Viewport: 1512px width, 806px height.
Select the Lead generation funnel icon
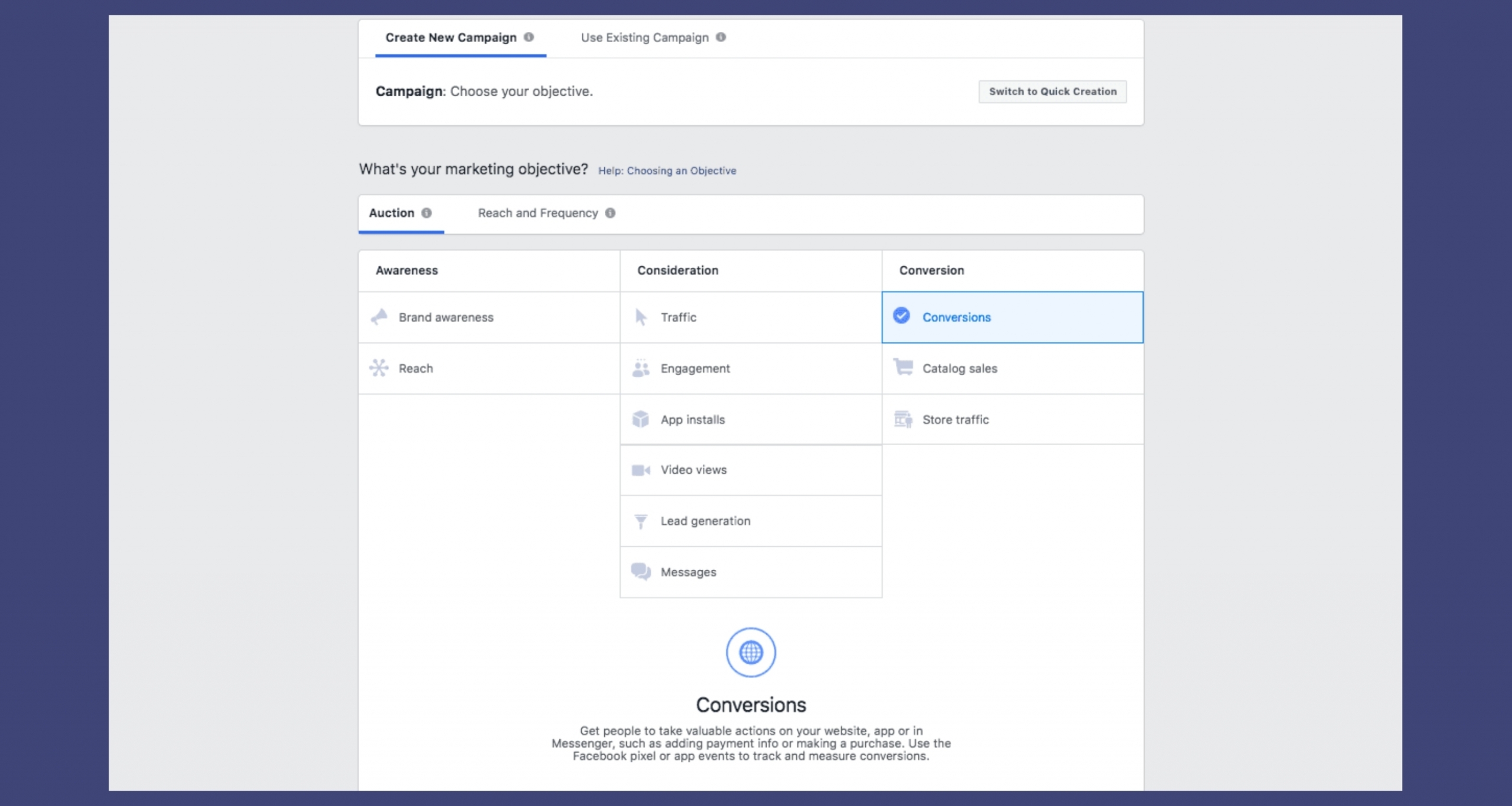[x=641, y=520]
